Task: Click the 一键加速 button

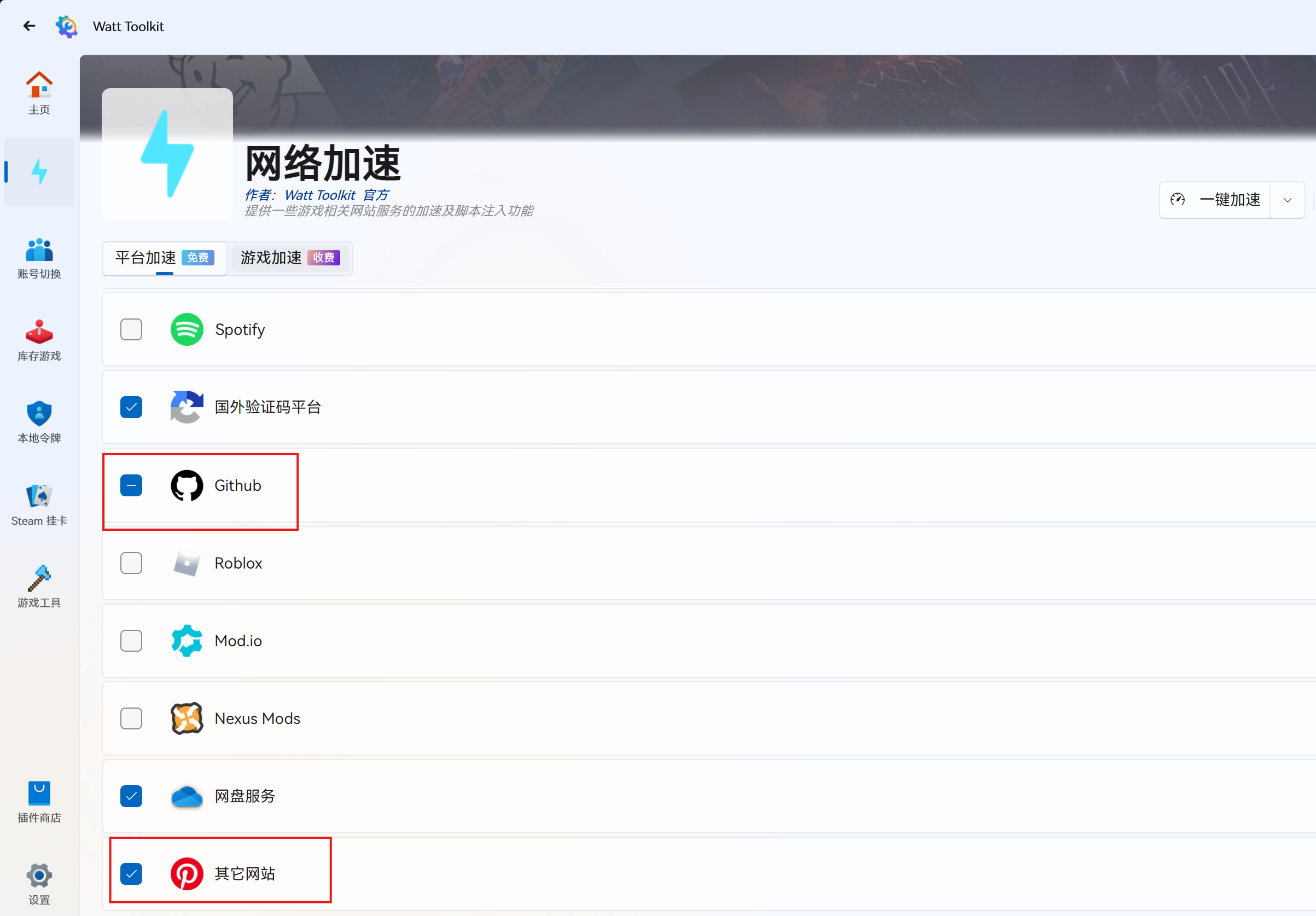Action: click(1215, 200)
